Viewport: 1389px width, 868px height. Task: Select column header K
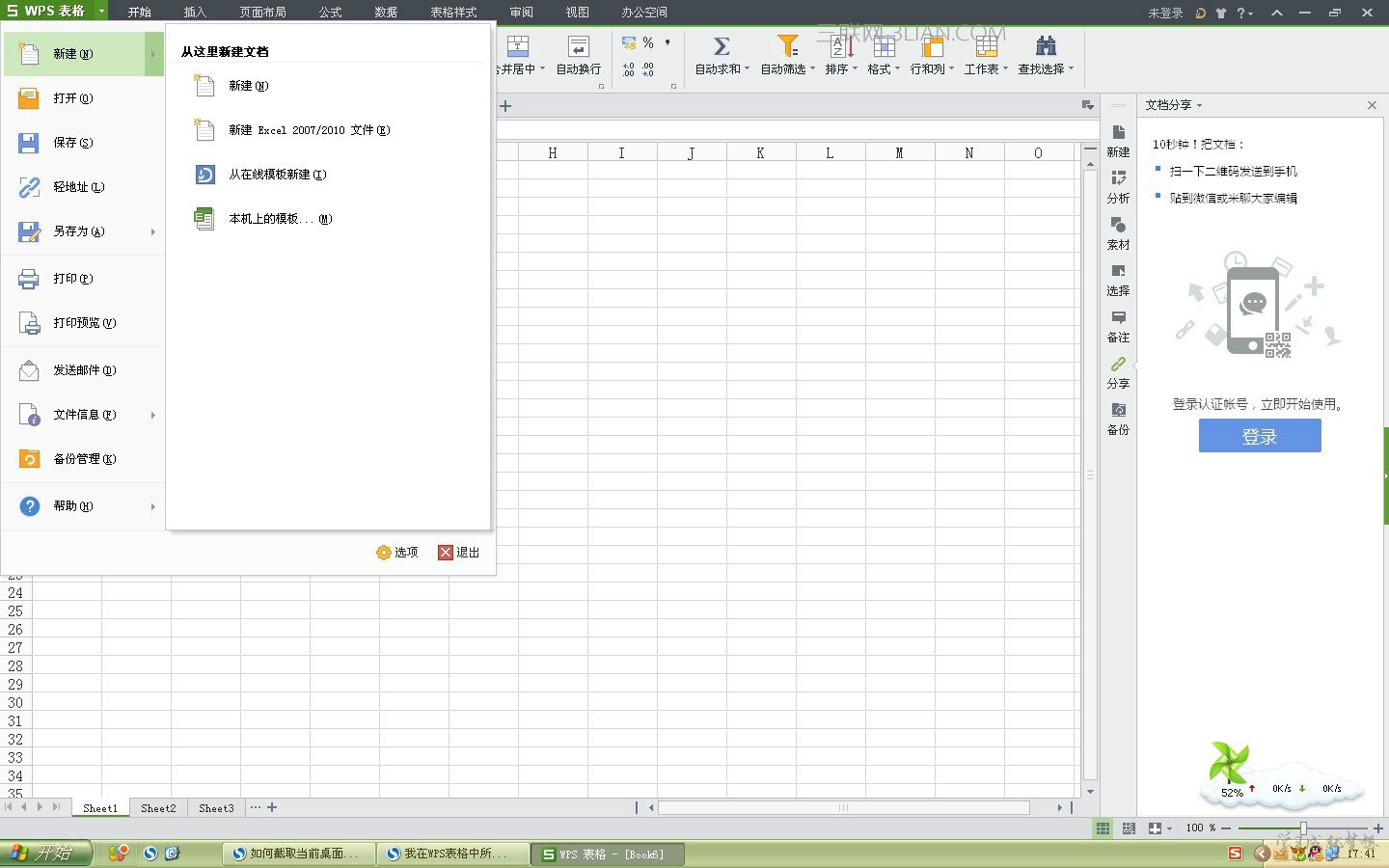point(760,152)
